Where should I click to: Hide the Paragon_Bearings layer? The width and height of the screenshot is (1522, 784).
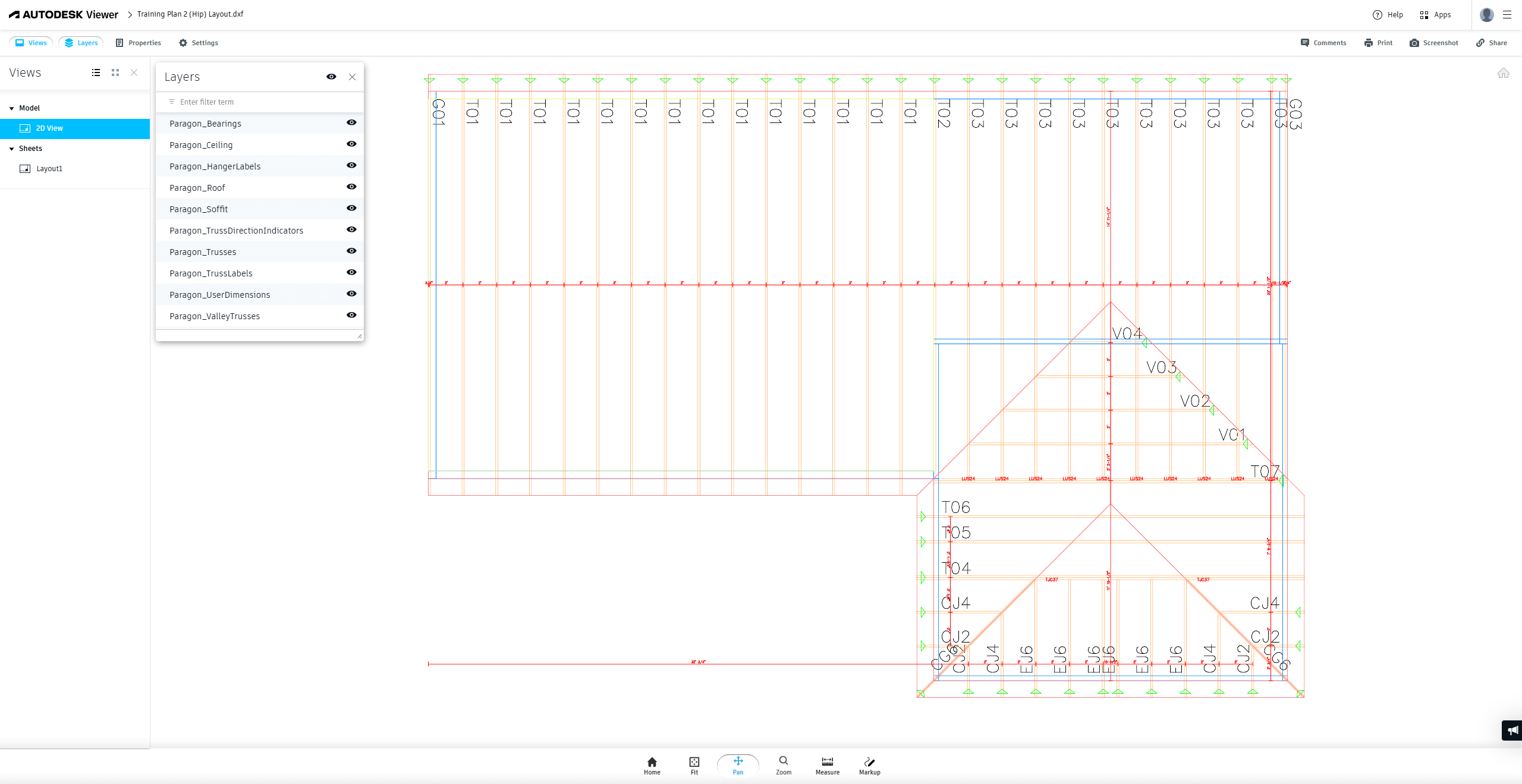[351, 122]
